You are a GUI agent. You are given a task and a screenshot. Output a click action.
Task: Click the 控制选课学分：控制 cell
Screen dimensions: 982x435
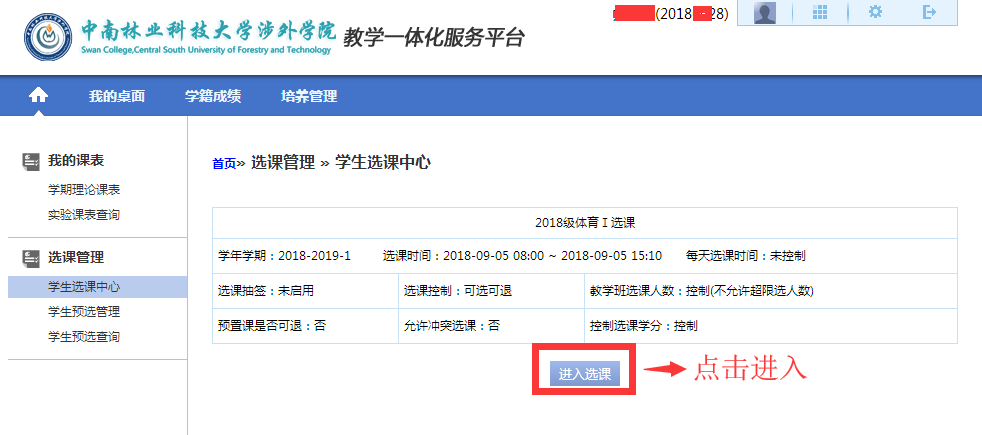[x=771, y=326]
